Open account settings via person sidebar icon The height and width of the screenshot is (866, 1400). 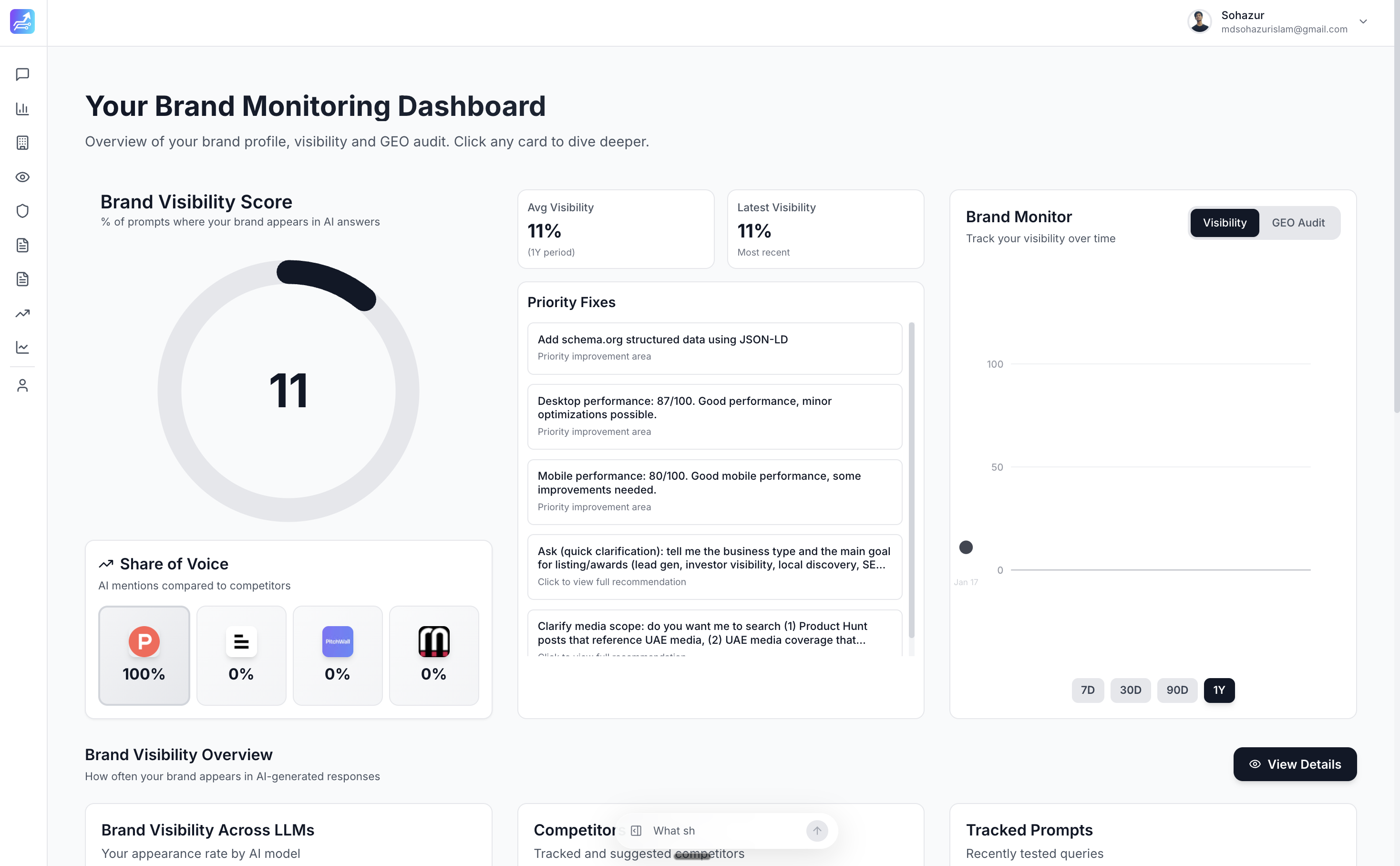(x=22, y=385)
